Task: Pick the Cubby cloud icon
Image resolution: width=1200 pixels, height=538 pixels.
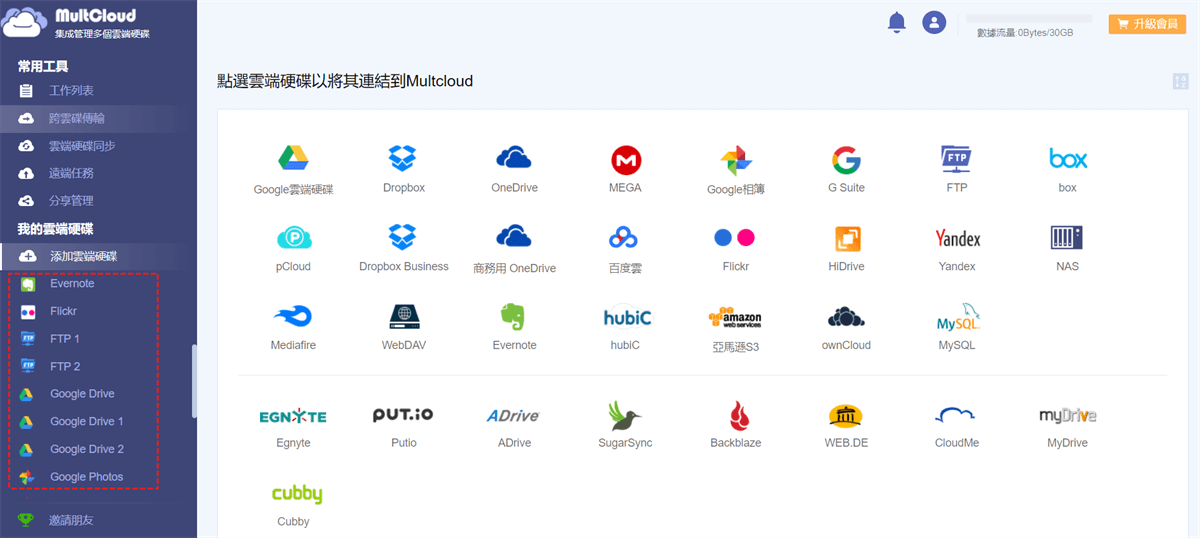Action: coord(297,494)
